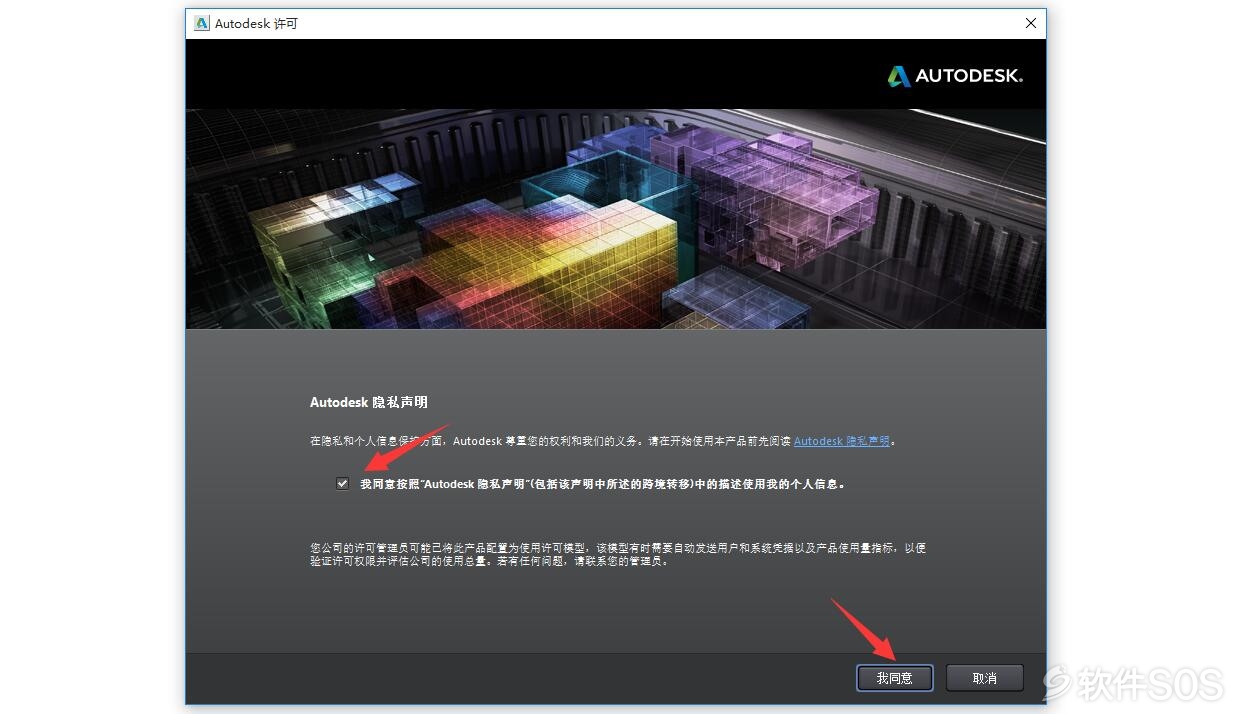
Task: Click the paragraph starting with 在隐私和个人信息保护方面
Action: tap(603, 441)
